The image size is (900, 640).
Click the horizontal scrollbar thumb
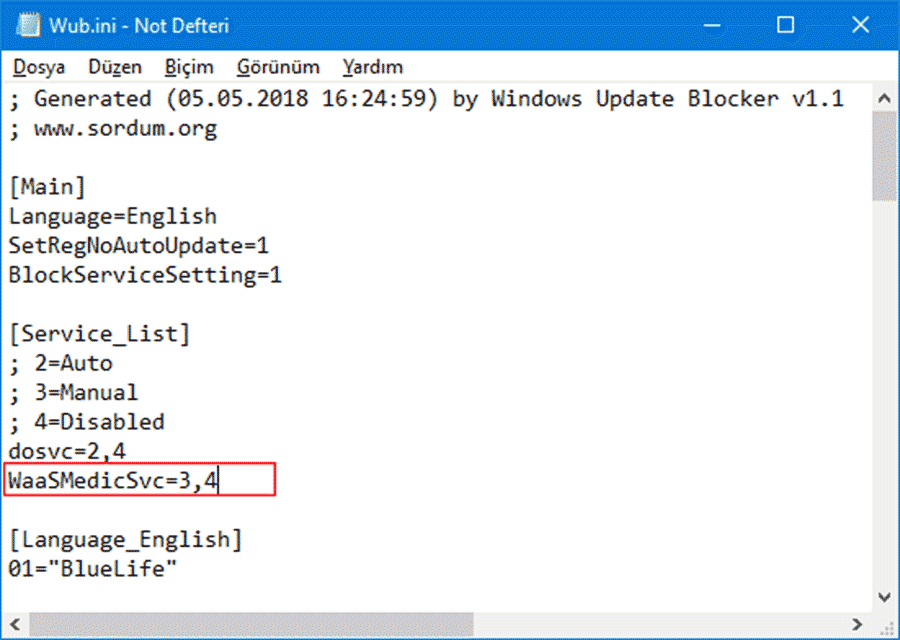click(x=251, y=624)
